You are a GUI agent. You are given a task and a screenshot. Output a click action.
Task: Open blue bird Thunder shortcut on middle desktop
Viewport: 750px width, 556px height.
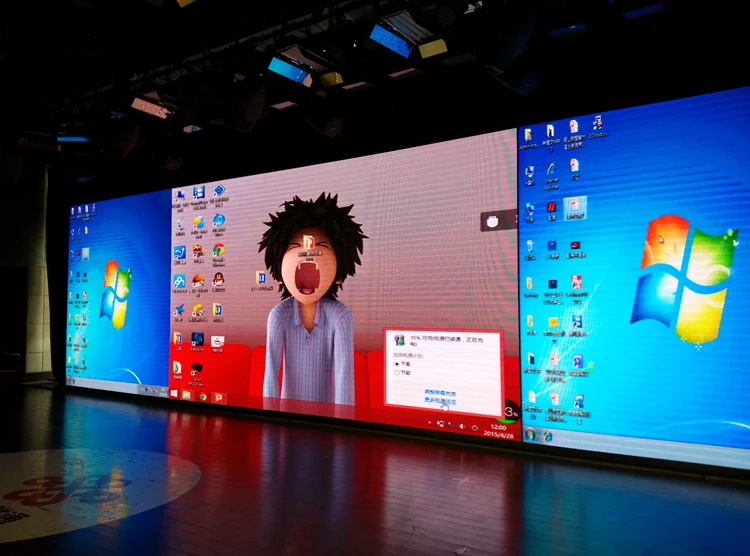[x=179, y=310]
